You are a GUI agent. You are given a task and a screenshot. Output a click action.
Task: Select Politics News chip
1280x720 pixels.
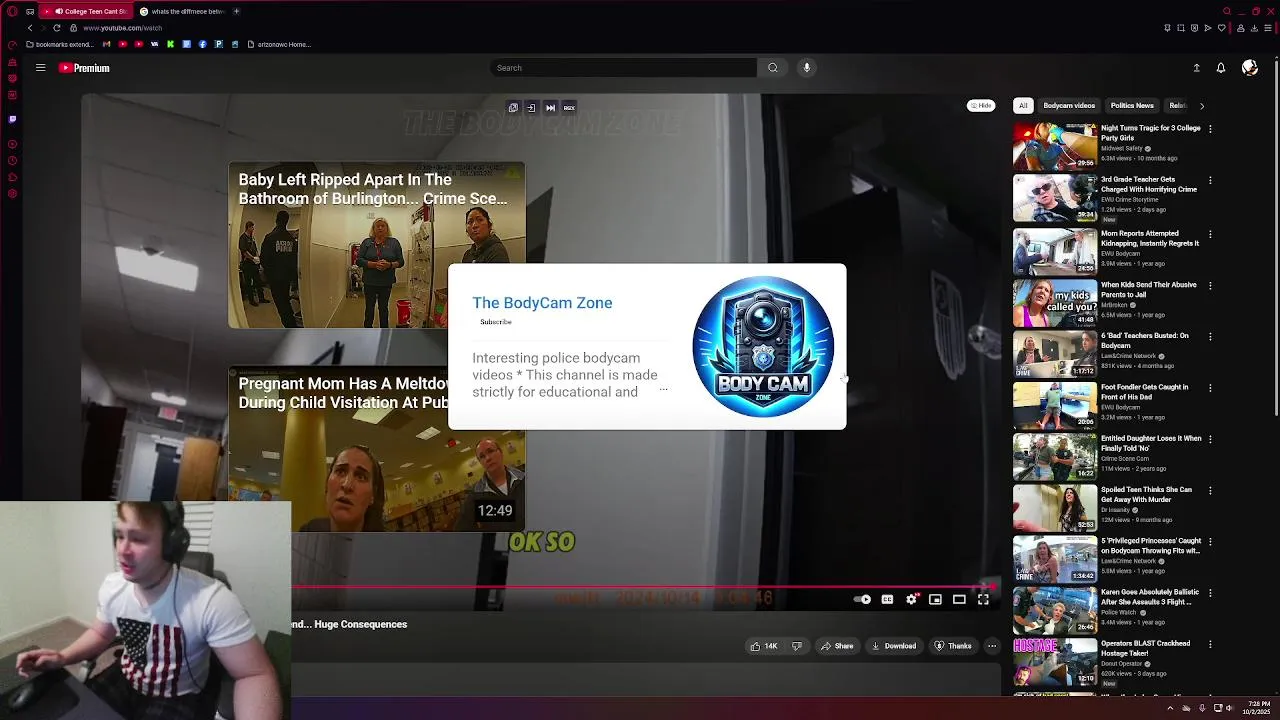click(1132, 105)
